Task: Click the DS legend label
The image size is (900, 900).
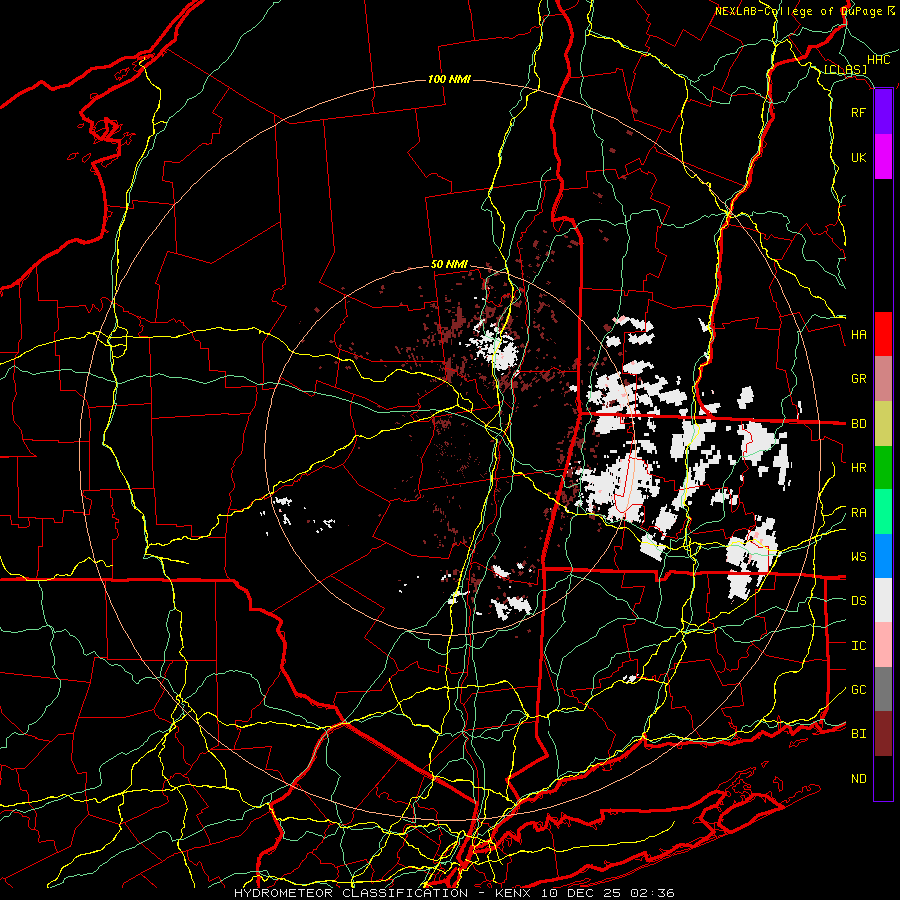Action: pyautogui.click(x=858, y=600)
